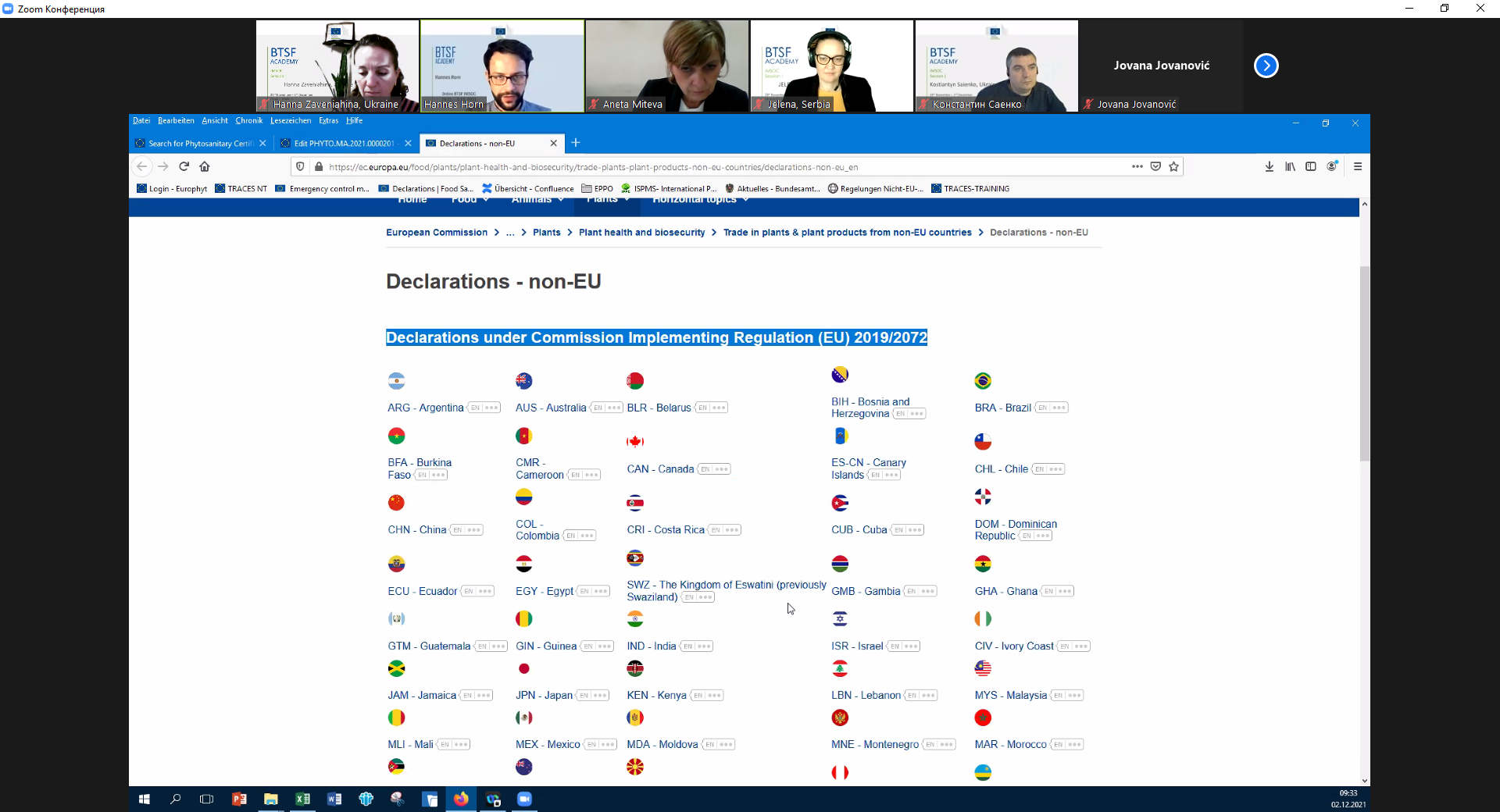
Task: Expand language options for ARG - Argentina
Action: pyautogui.click(x=491, y=408)
